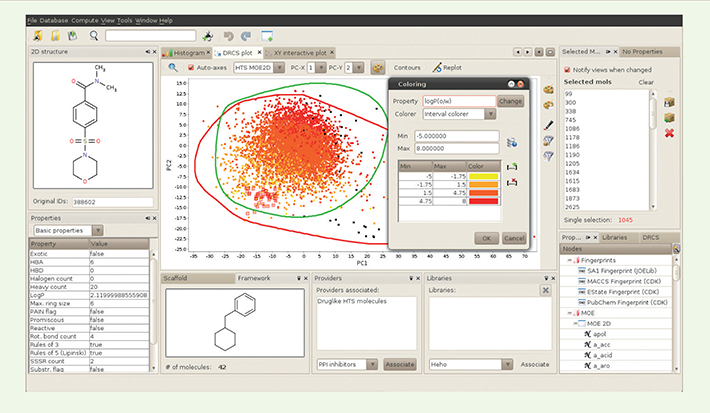Open the HTS MOE2D dropdown
The width and height of the screenshot is (710, 413).
click(259, 67)
